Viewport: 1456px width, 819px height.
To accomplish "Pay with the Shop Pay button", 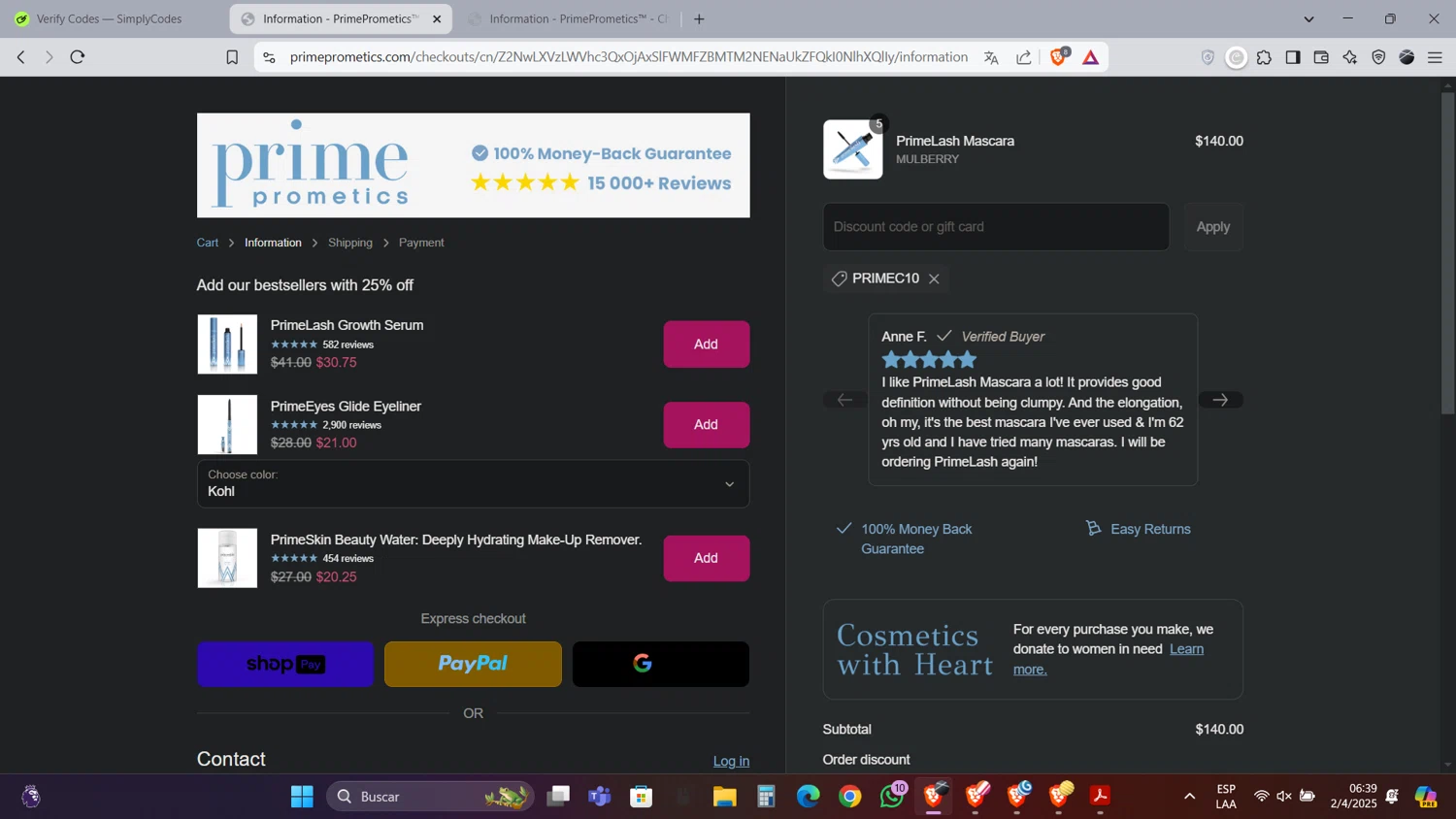I will coord(285,664).
